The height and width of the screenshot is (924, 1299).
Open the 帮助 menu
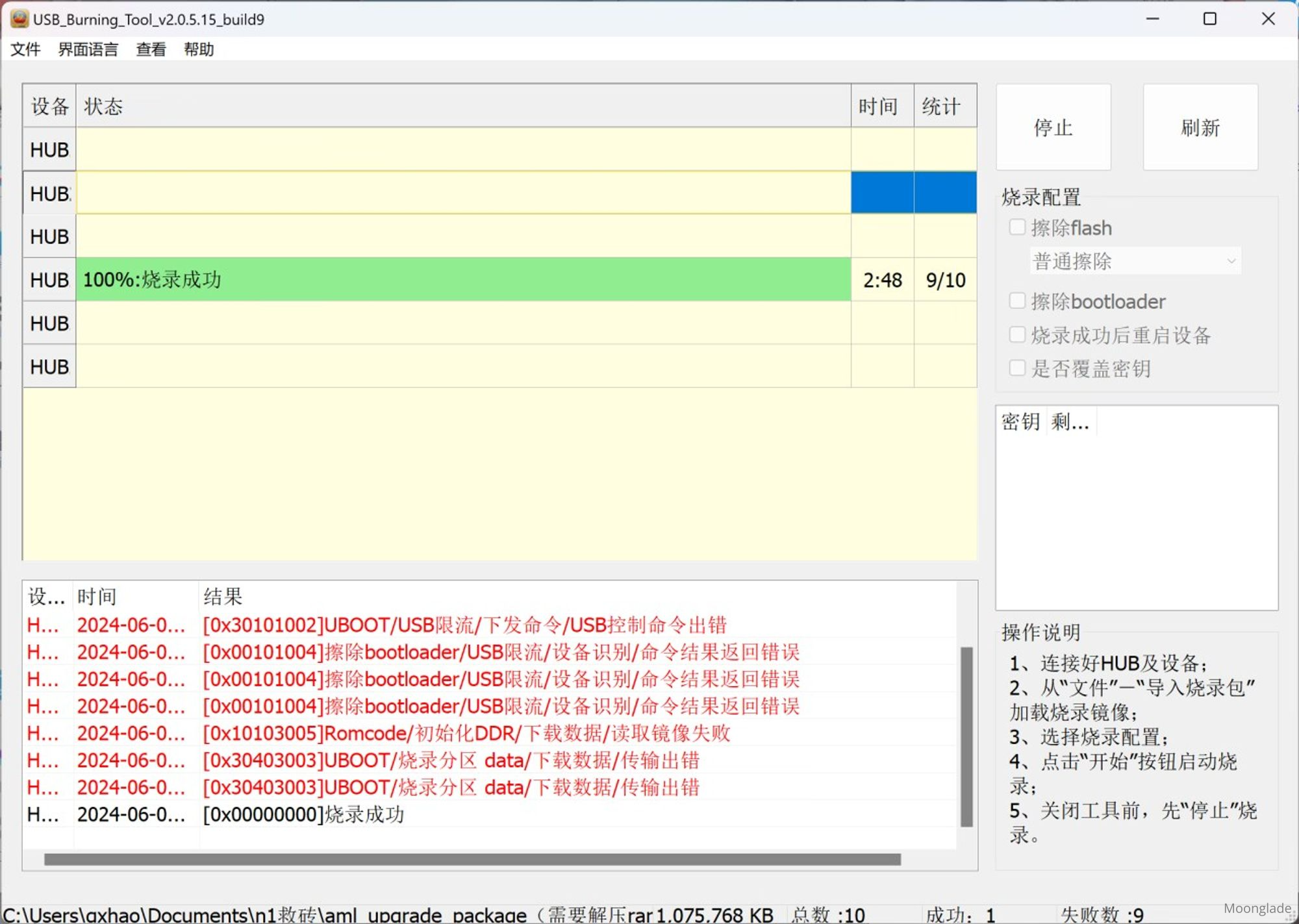[199, 49]
